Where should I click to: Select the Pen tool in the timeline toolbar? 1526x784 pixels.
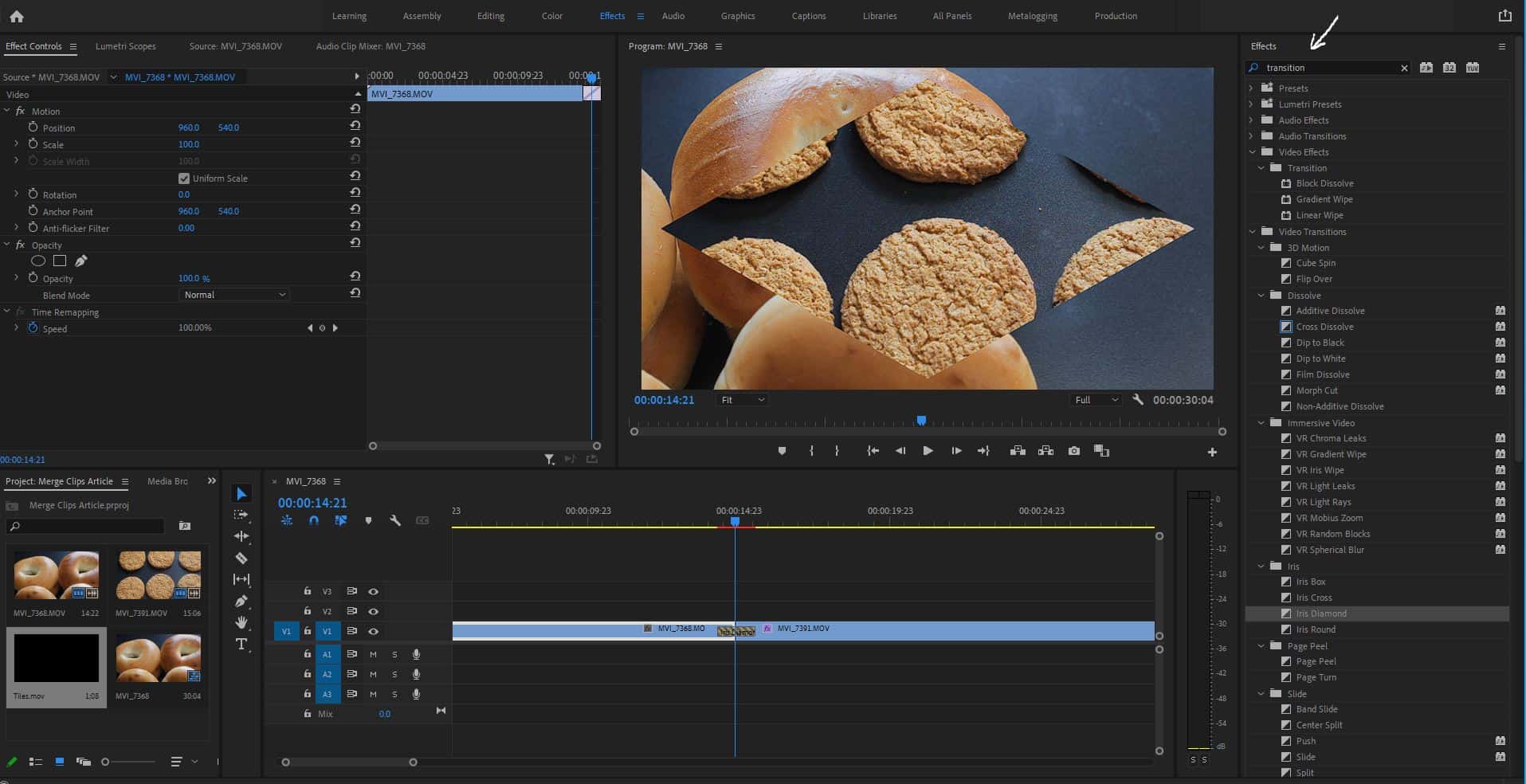pyautogui.click(x=241, y=601)
